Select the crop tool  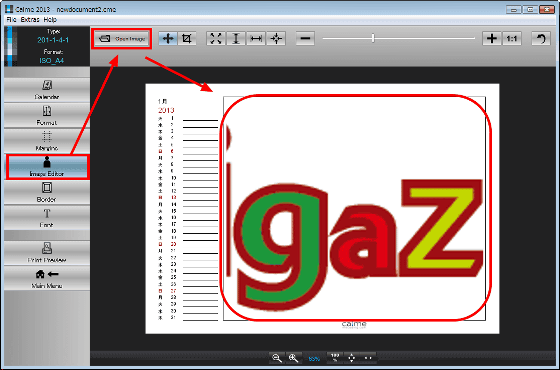coord(186,38)
